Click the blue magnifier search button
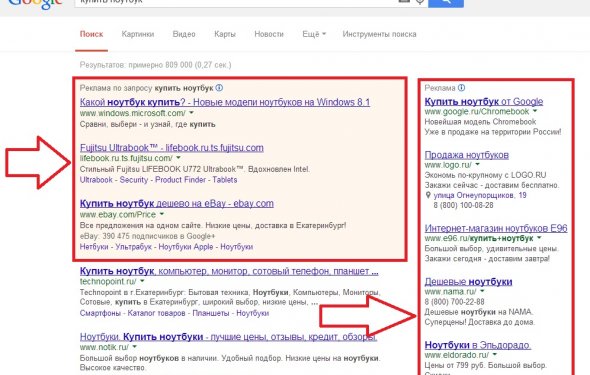The width and height of the screenshot is (590, 375). click(446, 3)
